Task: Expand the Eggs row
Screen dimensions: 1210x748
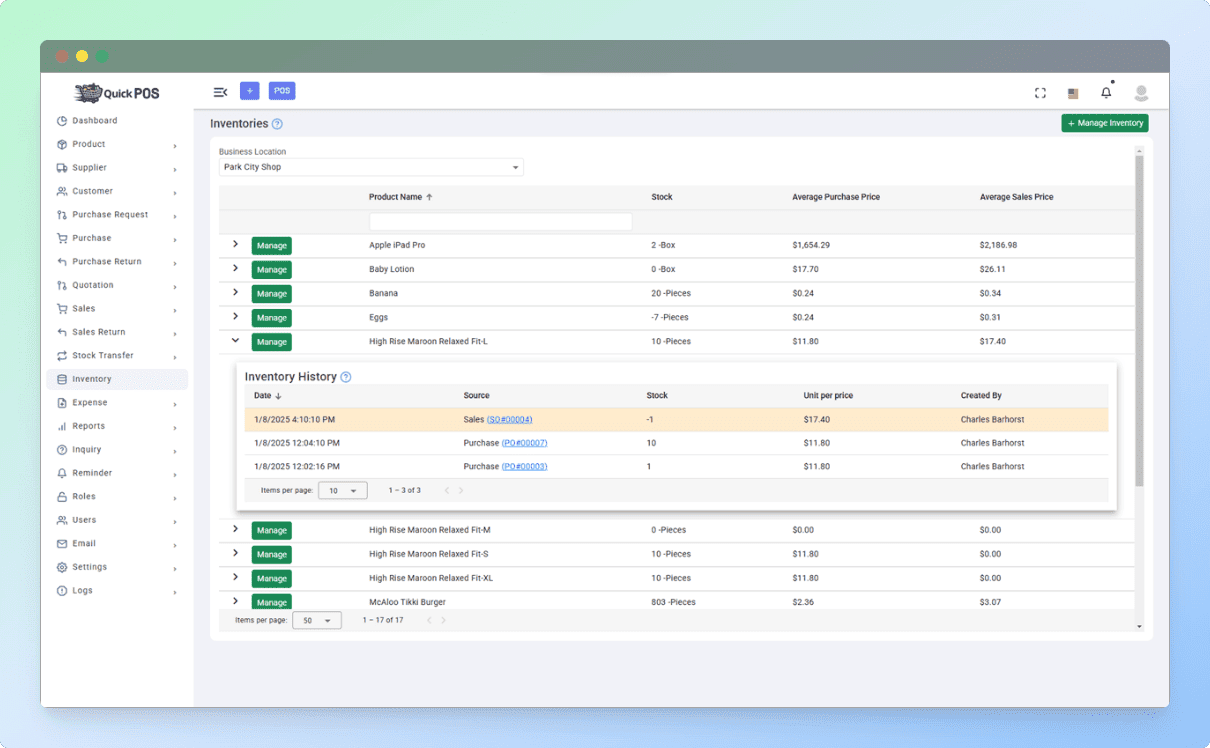Action: pyautogui.click(x=236, y=316)
